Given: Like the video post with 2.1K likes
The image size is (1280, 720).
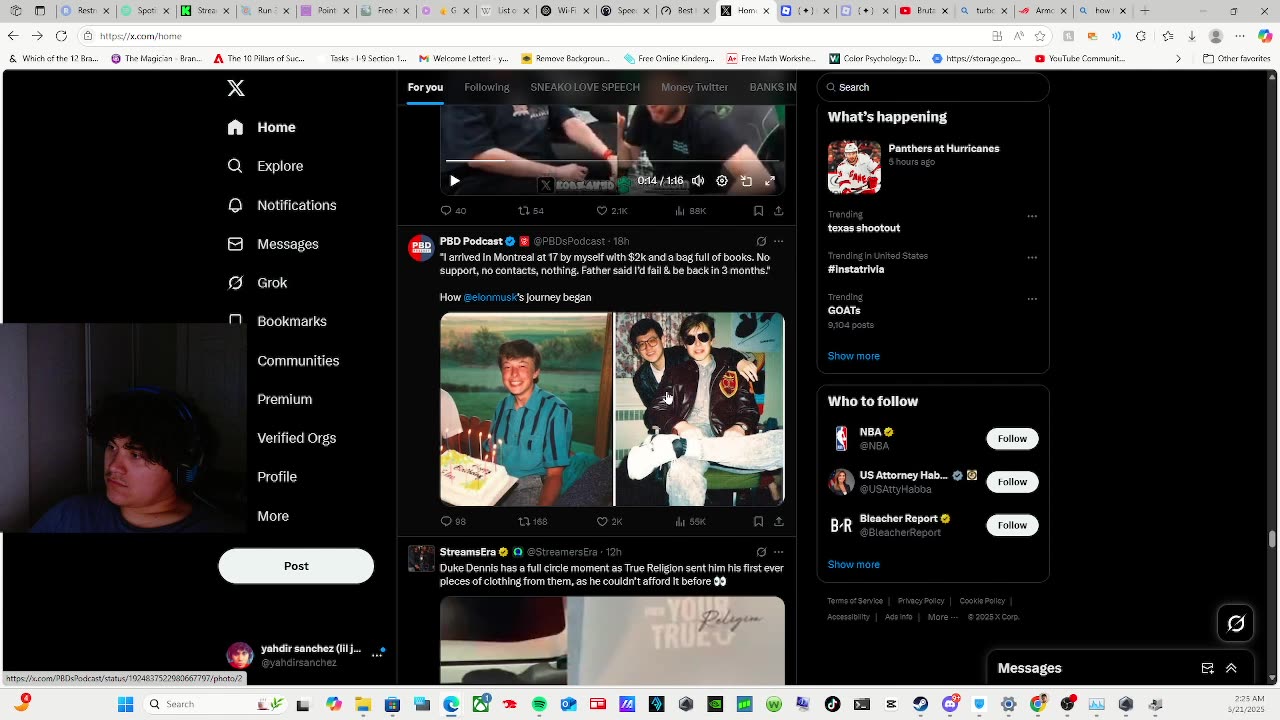Looking at the screenshot, I should [612, 211].
